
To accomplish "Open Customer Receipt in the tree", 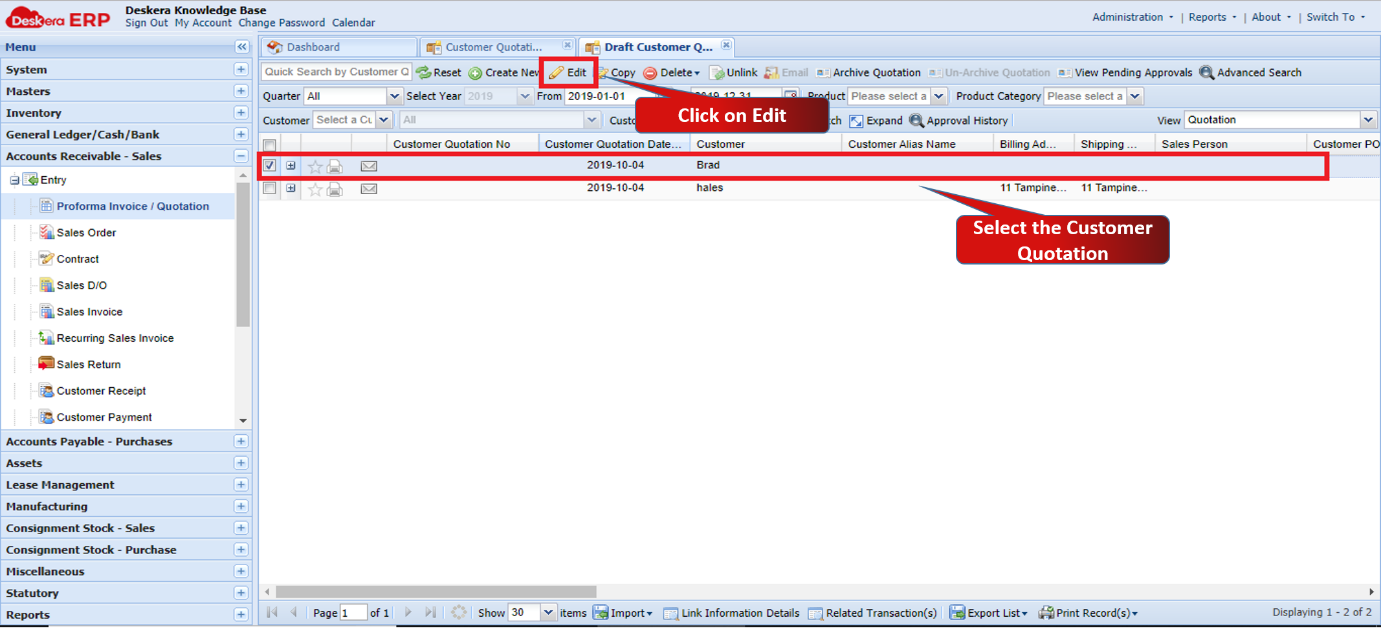I will [101, 391].
